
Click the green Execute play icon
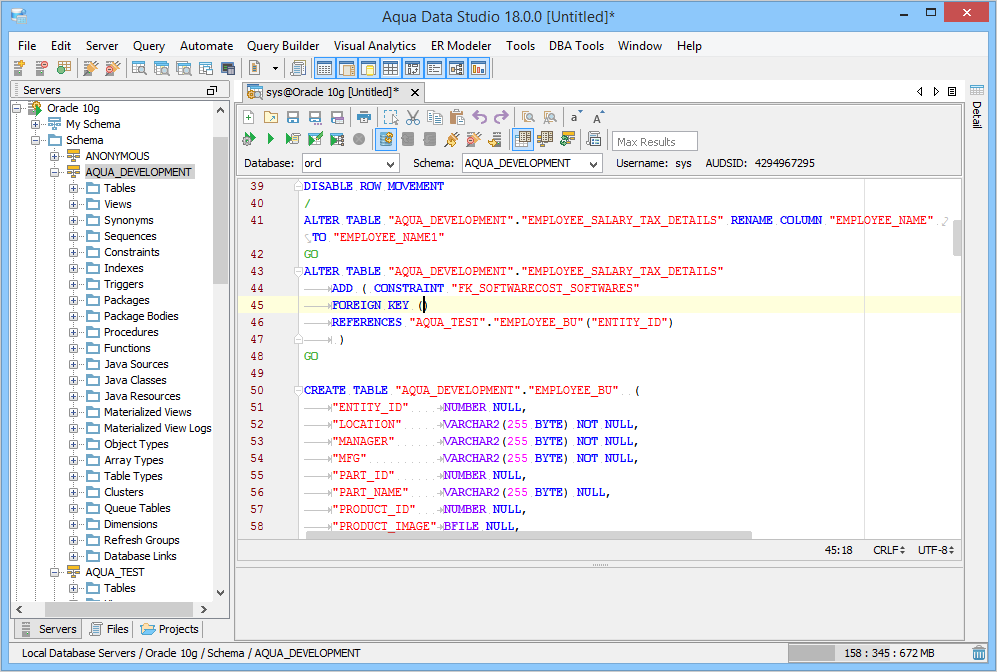tap(270, 139)
